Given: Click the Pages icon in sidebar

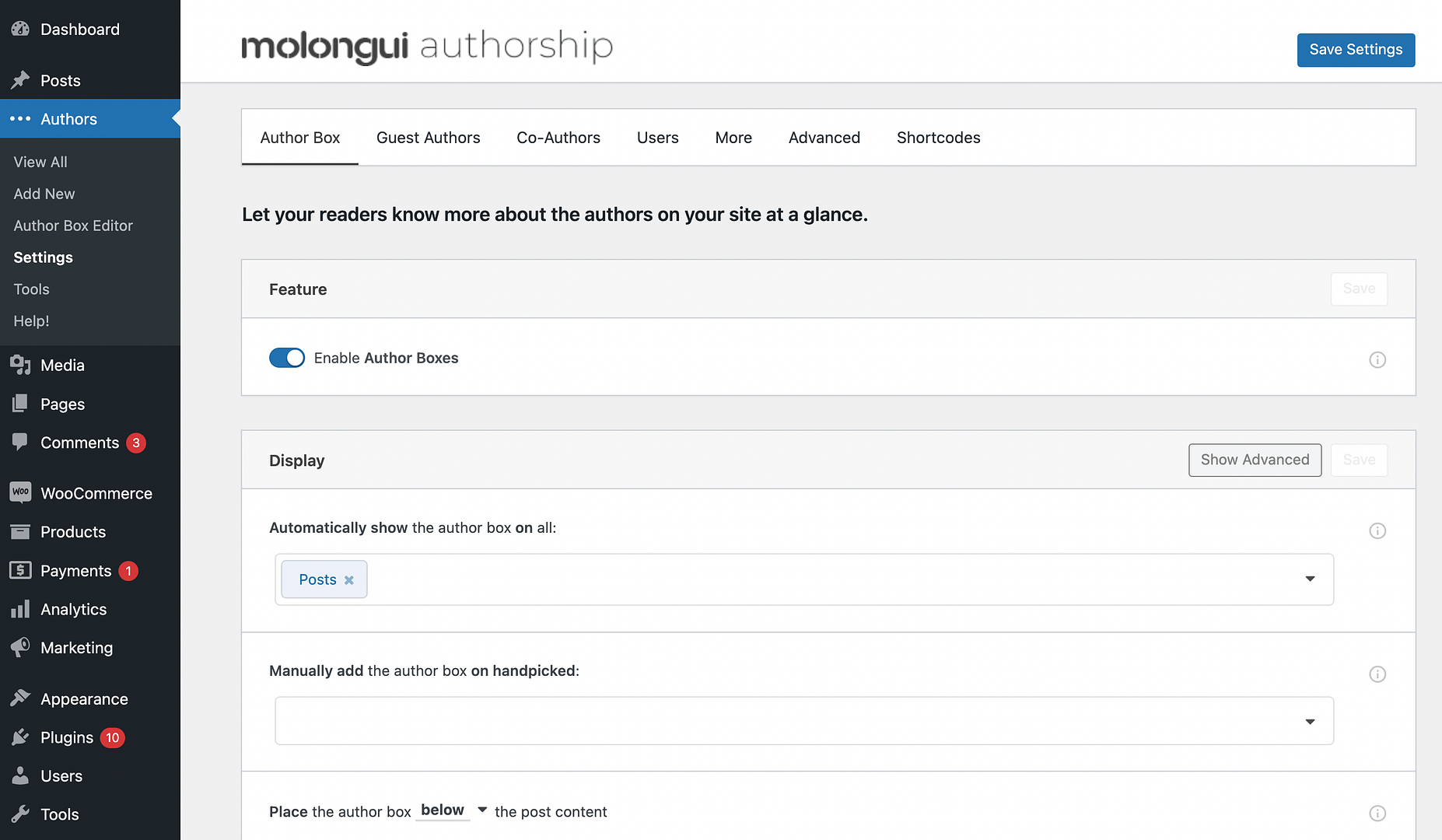Looking at the screenshot, I should (20, 404).
